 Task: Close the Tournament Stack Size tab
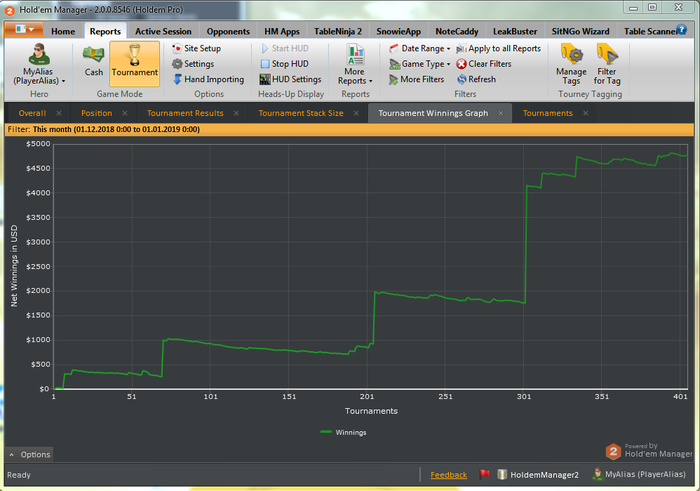pos(356,113)
